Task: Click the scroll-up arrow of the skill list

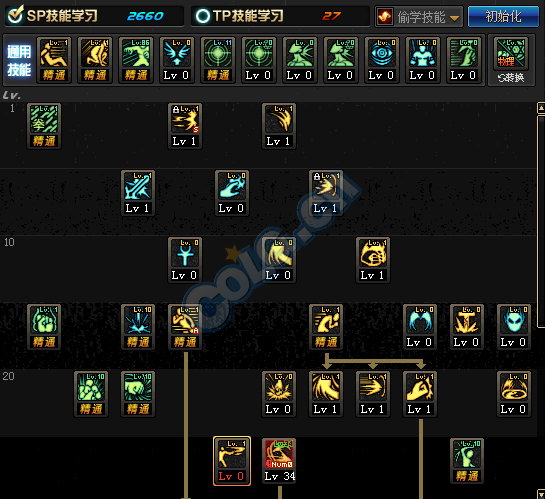Action: tap(541, 108)
